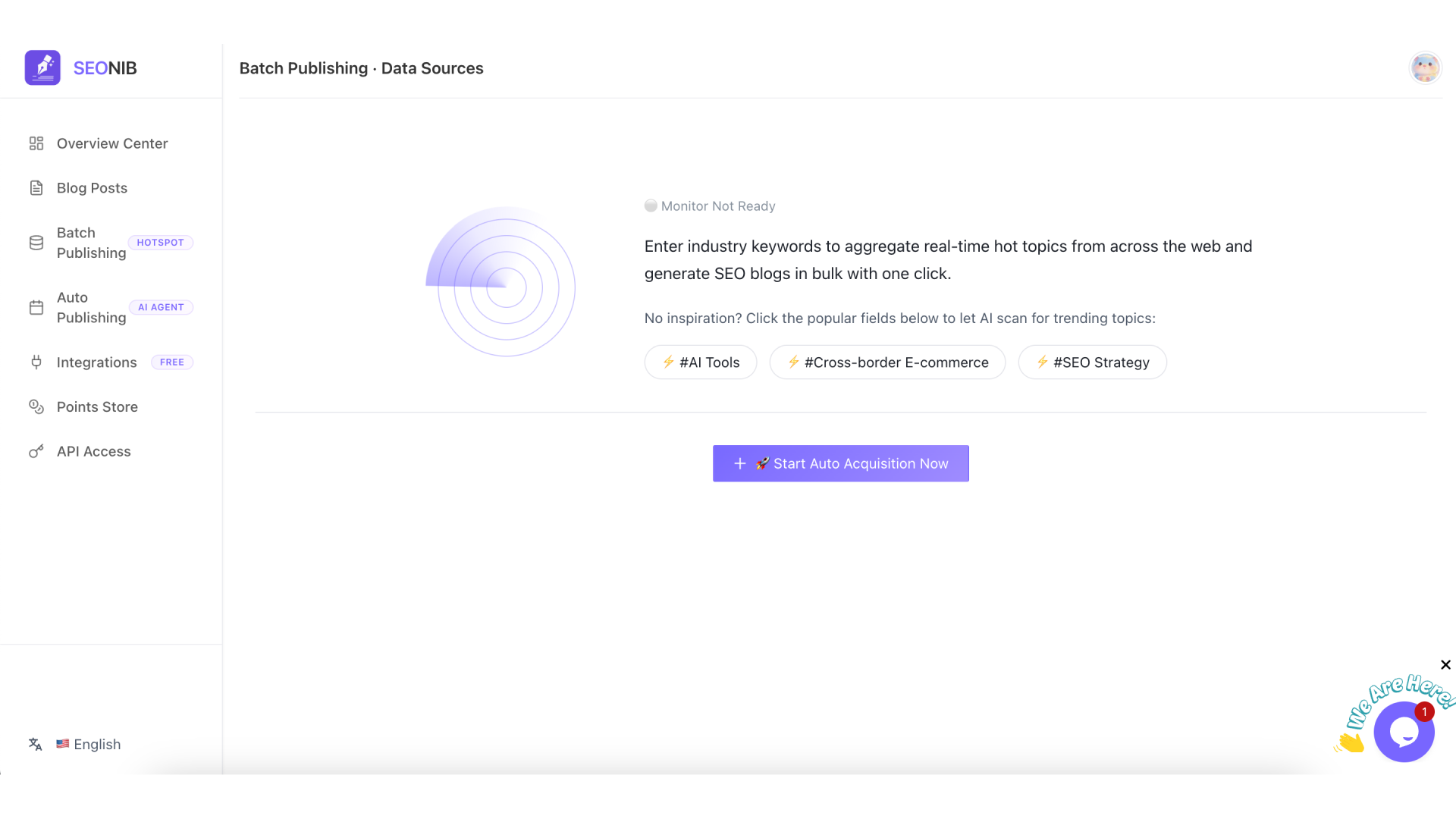This screenshot has height=819, width=1456.
Task: Select the #AI Tools topic chip
Action: (x=701, y=362)
